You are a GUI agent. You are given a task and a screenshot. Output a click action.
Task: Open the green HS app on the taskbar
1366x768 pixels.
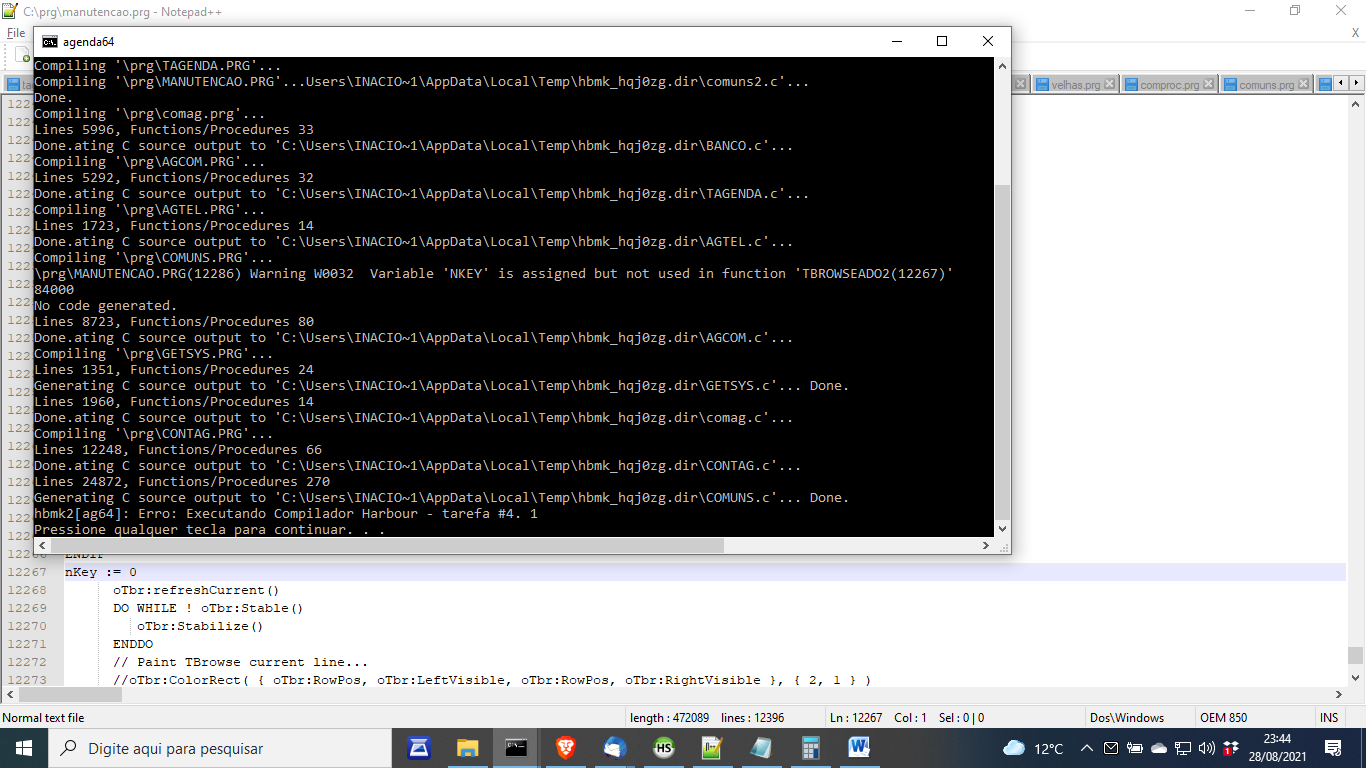(663, 748)
